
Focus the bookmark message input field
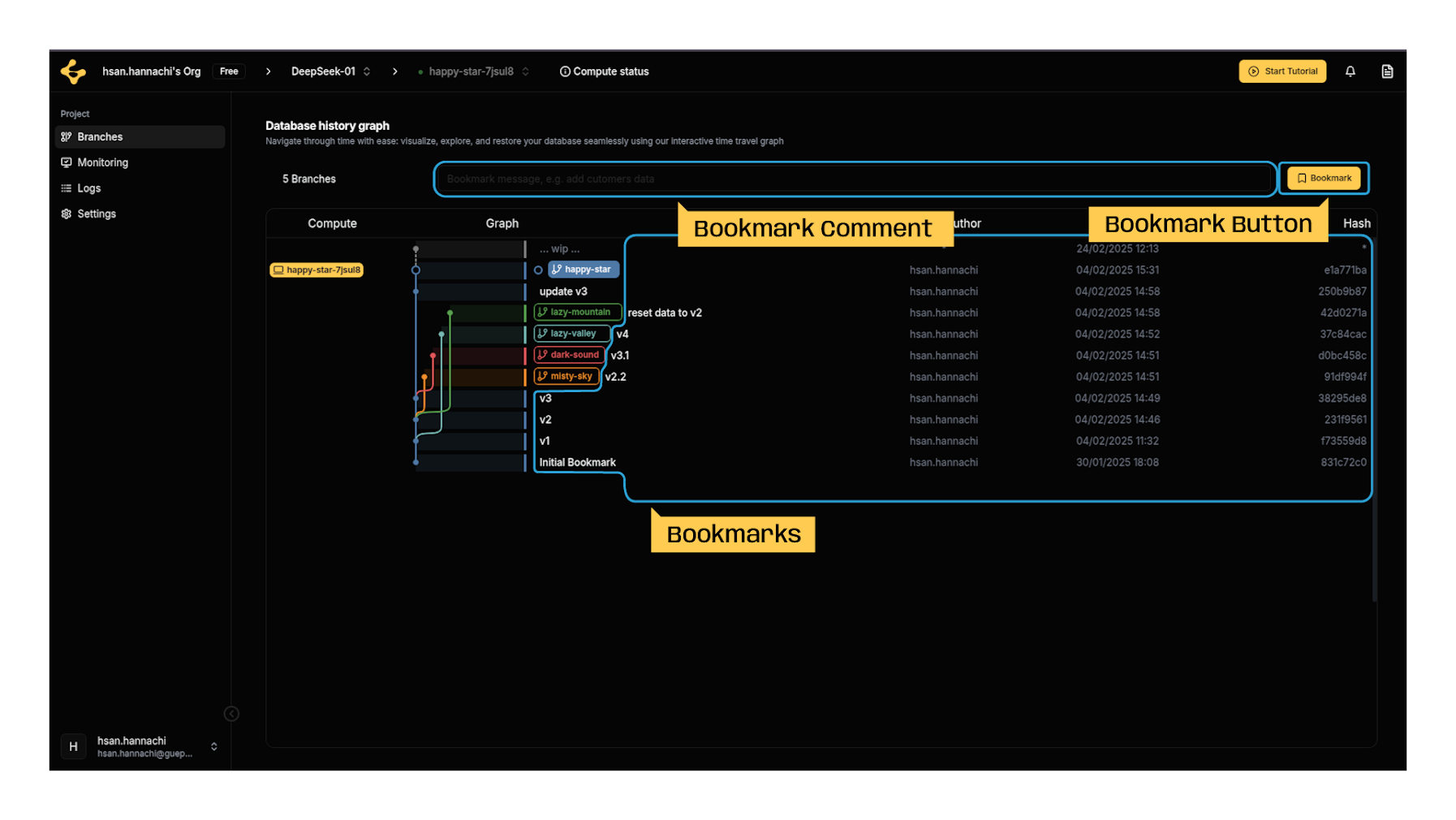pos(855,179)
